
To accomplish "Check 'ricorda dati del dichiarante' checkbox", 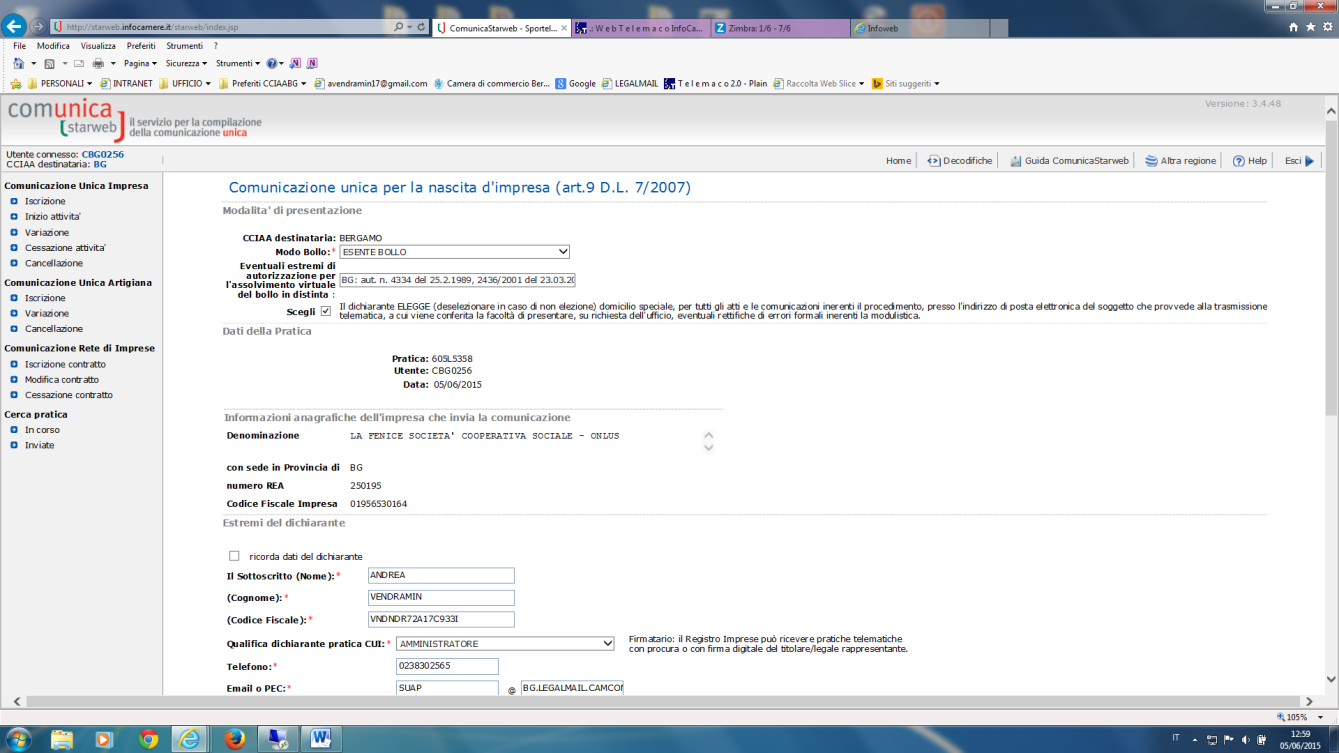I will pos(234,556).
